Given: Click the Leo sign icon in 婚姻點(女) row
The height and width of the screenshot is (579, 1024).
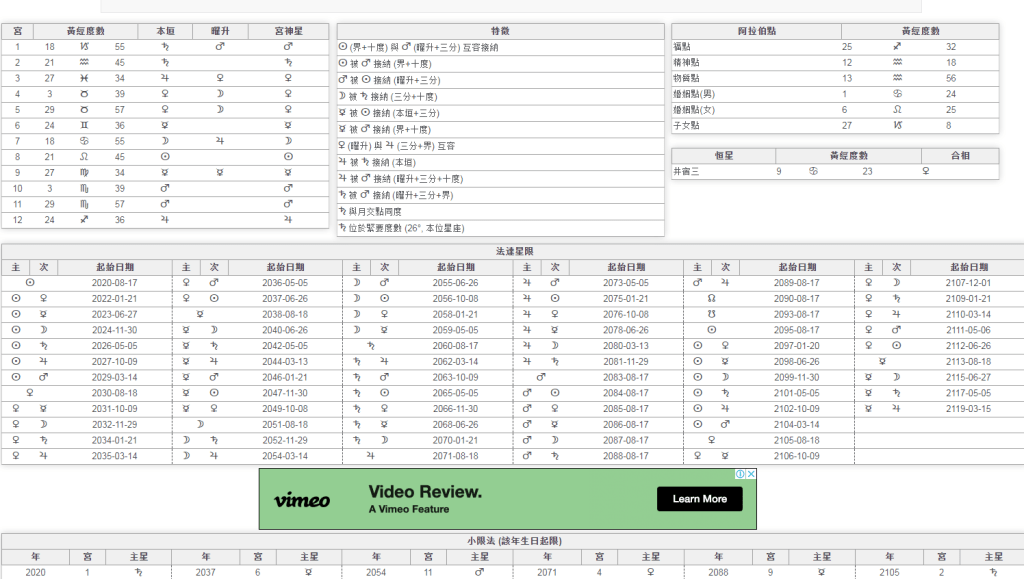Looking at the screenshot, I should click(896, 110).
